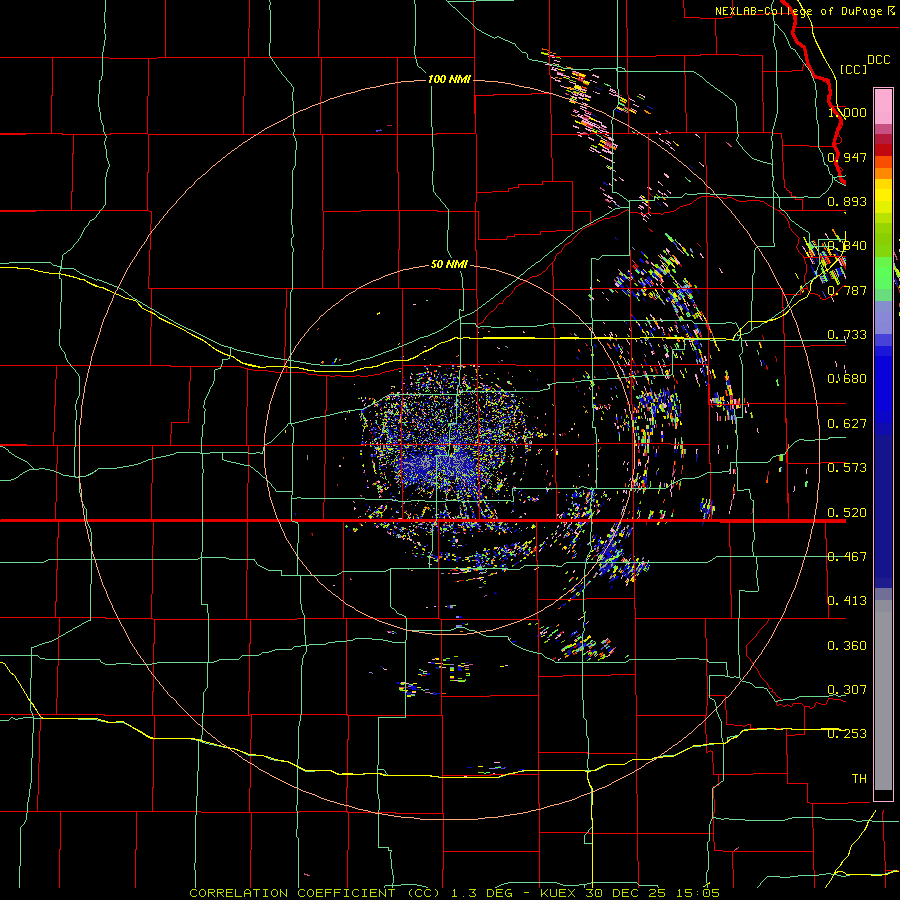Select the 0.840 scale value
Viewport: 900px width, 900px height.
(847, 246)
